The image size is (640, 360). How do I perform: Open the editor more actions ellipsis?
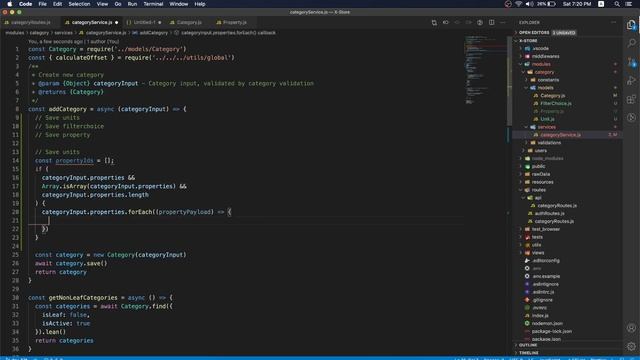(x=503, y=22)
